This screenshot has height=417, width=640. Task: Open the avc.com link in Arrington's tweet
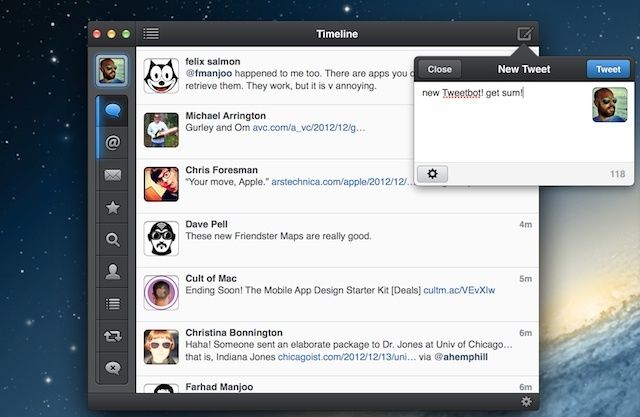point(309,128)
